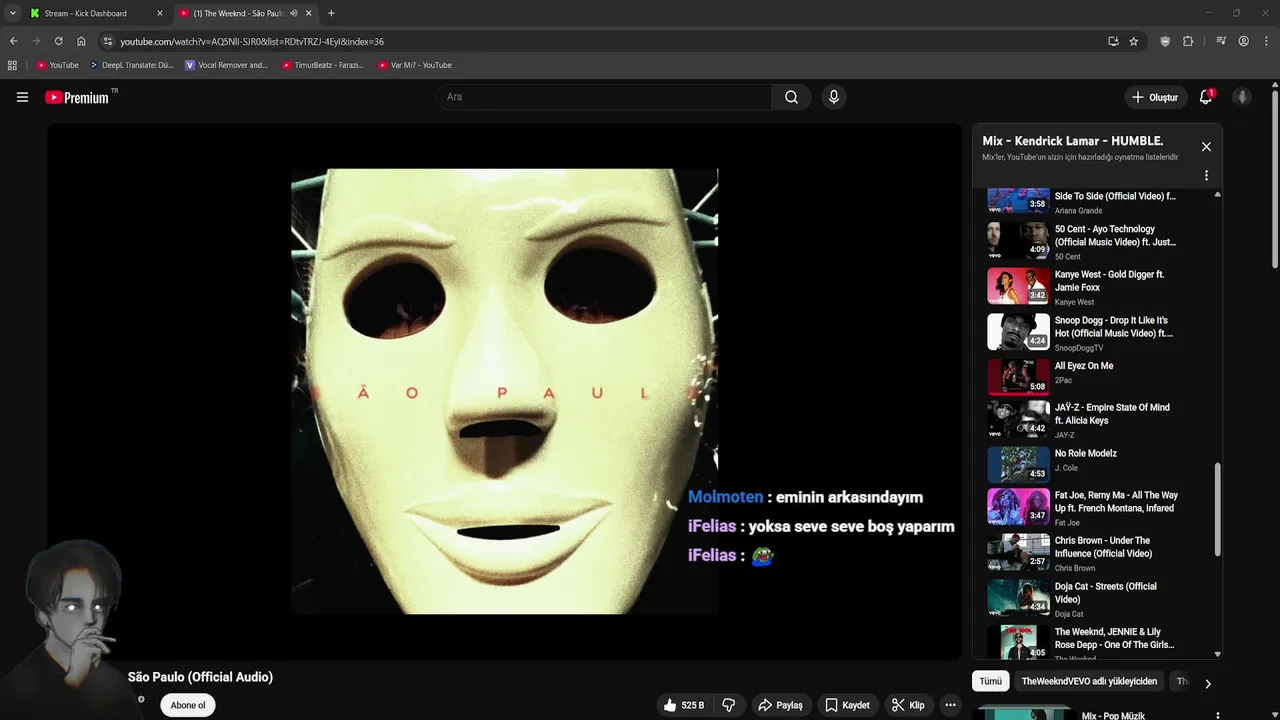Click the page's vertical scrollbar
Viewport: 1280px width, 720px height.
[x=1275, y=180]
